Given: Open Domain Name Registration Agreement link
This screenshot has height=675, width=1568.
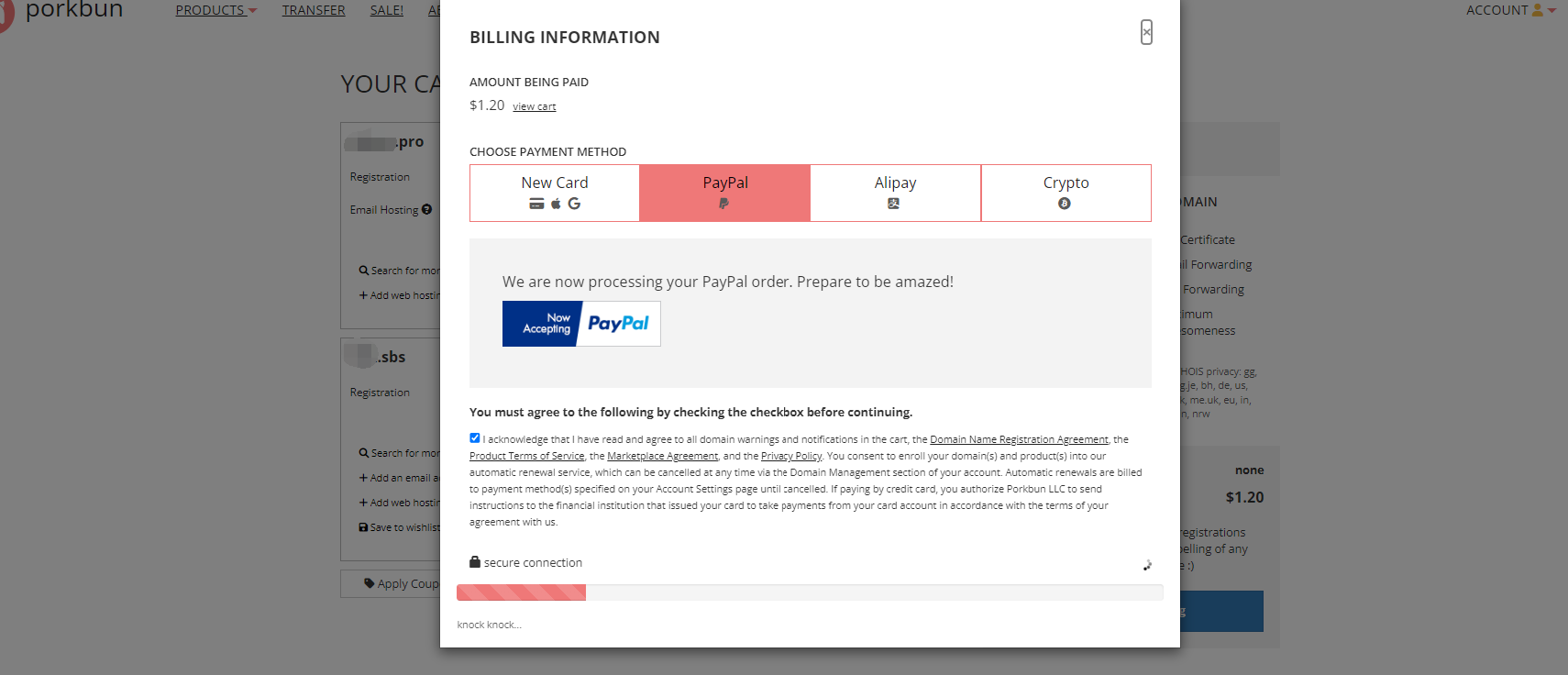Looking at the screenshot, I should point(1019,439).
